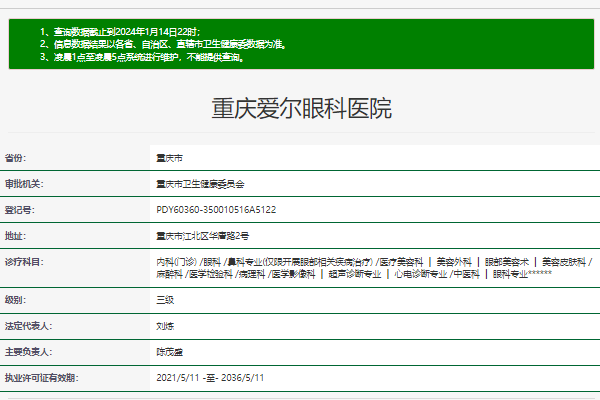
Task: Click the 执业许可证有效期 field label
Action: click(x=41, y=378)
